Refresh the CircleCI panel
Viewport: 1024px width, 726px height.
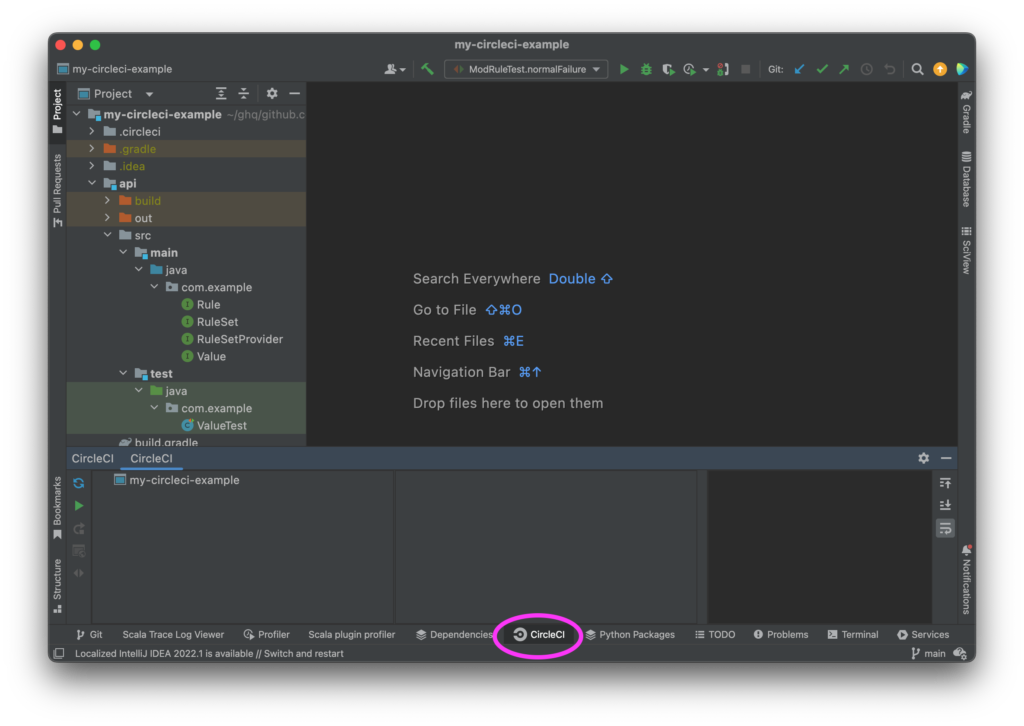[79, 483]
